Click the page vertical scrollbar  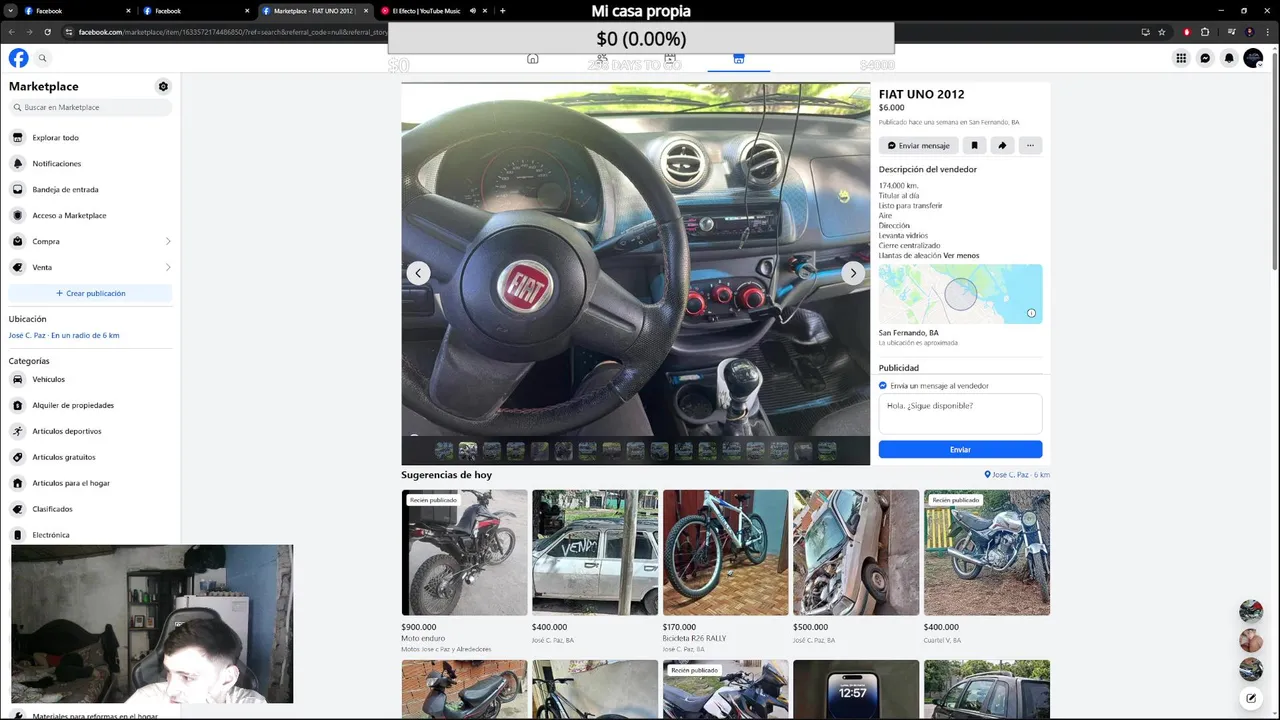(x=1275, y=160)
